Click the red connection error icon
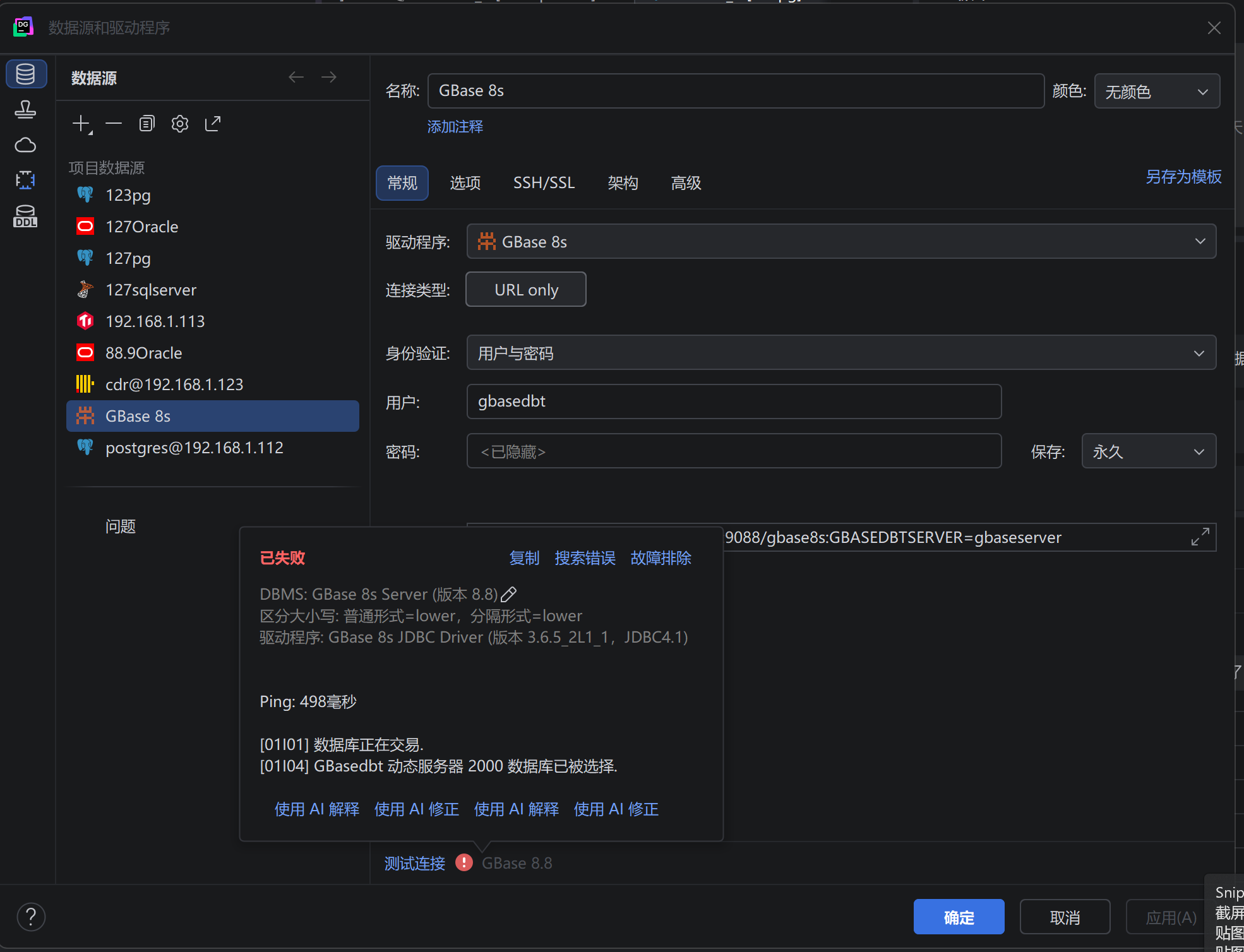The height and width of the screenshot is (952, 1244). [464, 862]
